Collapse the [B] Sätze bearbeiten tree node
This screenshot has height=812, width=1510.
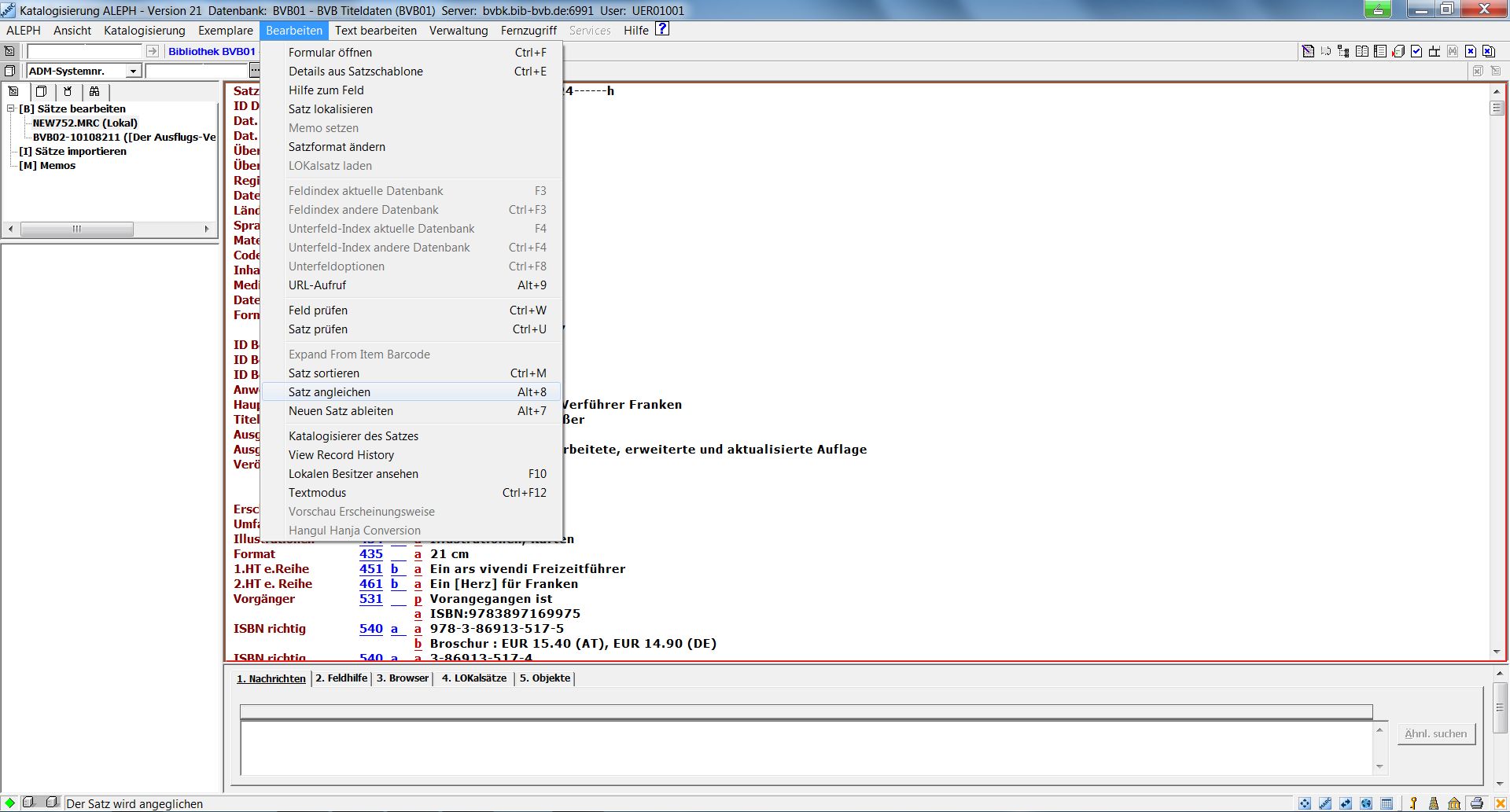(x=11, y=108)
